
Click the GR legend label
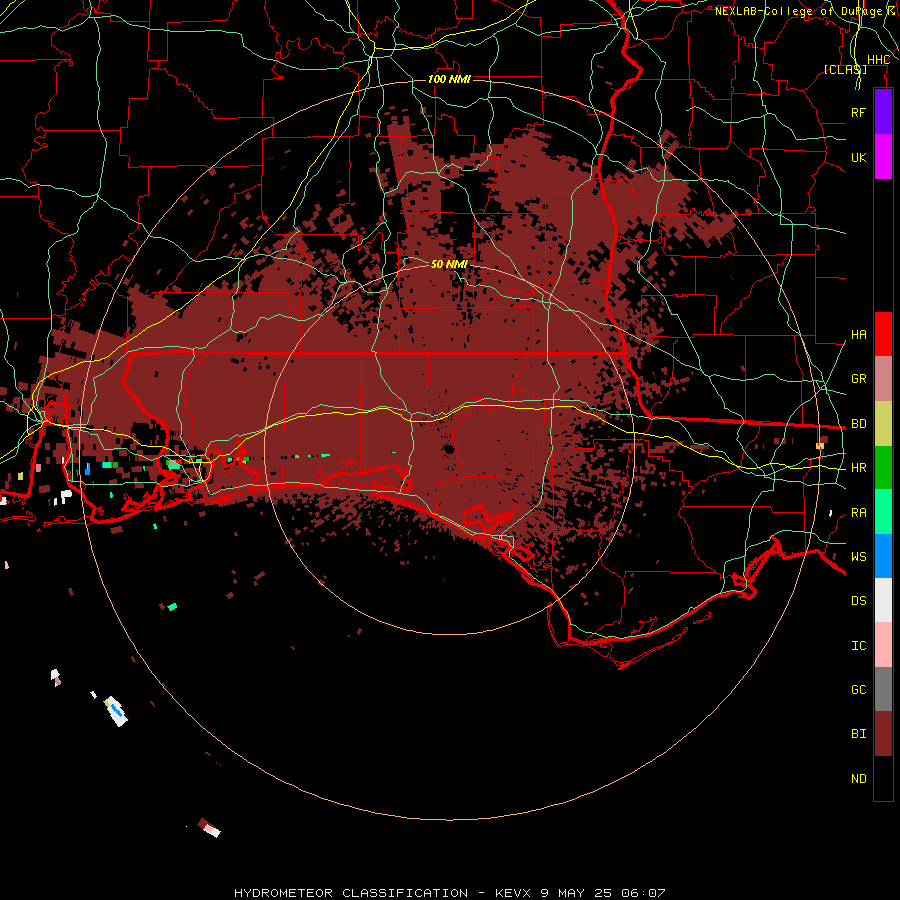(x=858, y=379)
